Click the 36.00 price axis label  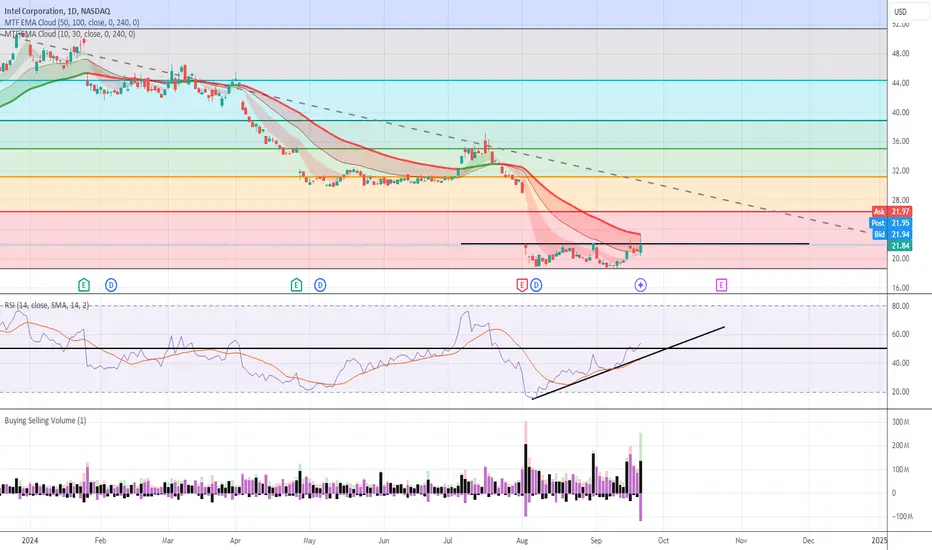(900, 142)
